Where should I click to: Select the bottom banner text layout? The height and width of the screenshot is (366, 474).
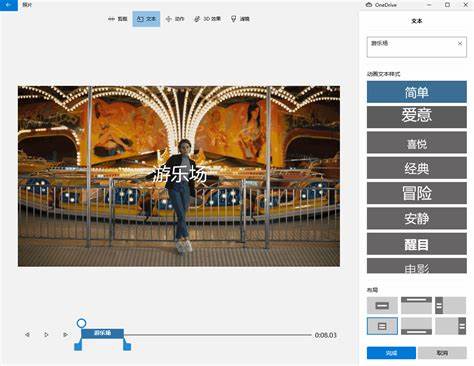416,326
